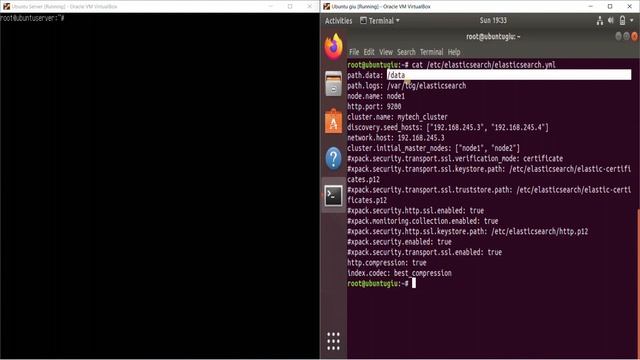Open the Terminal app menu in top bar
The width and height of the screenshot is (640, 360).
[380, 20]
